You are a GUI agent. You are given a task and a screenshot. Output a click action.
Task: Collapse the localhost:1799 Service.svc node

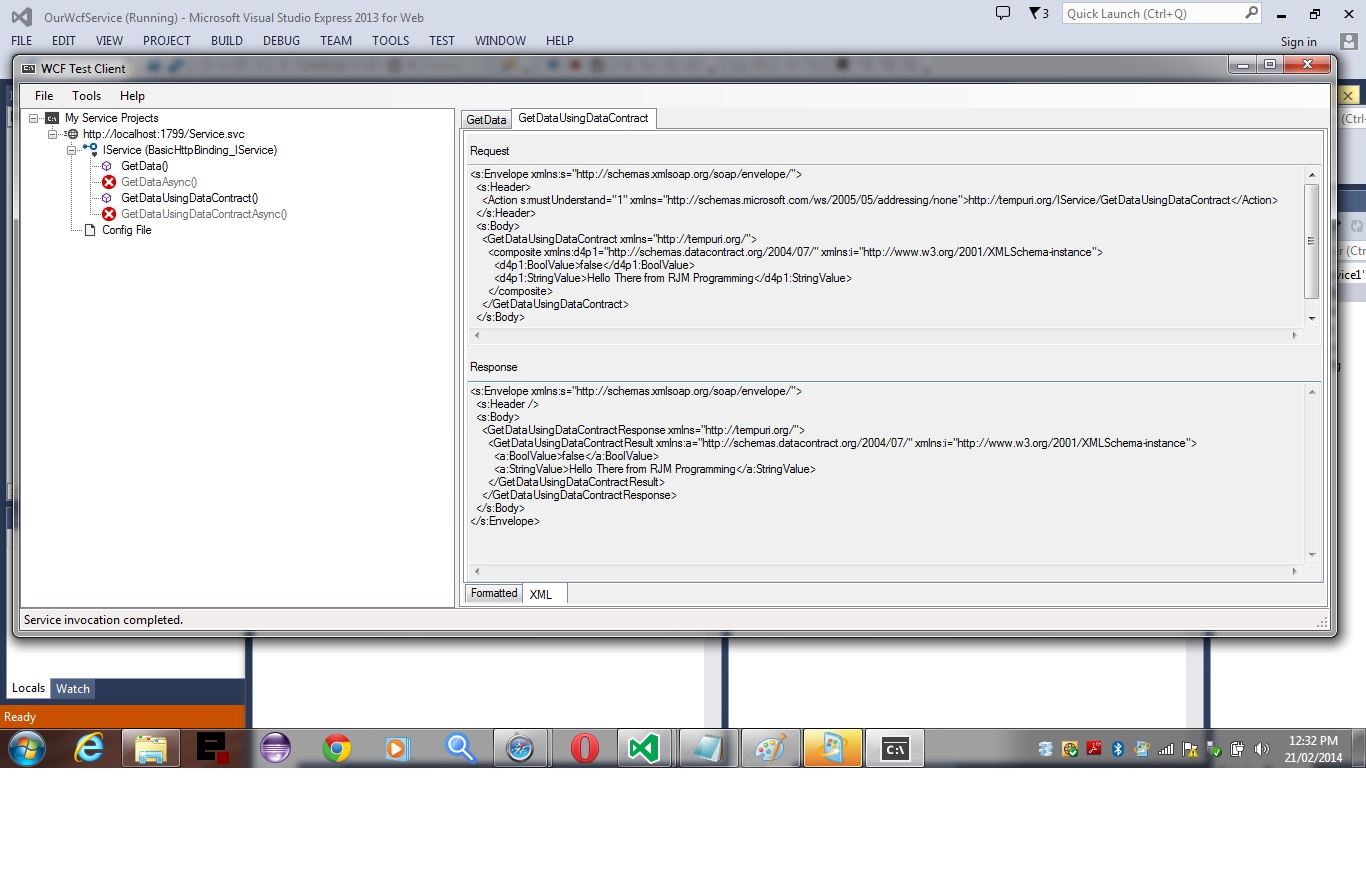53,134
